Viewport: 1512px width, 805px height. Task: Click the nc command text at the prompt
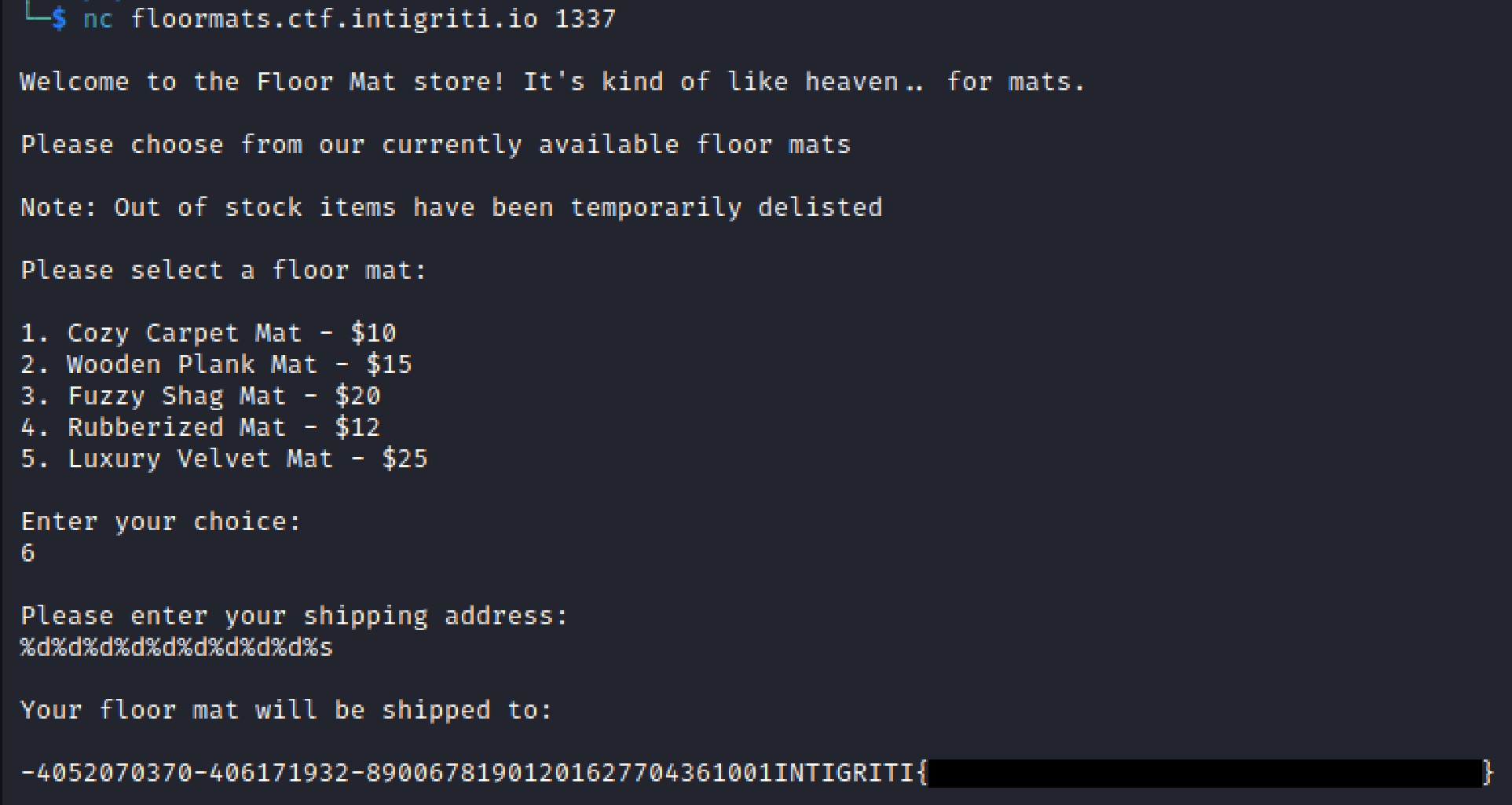(x=98, y=19)
